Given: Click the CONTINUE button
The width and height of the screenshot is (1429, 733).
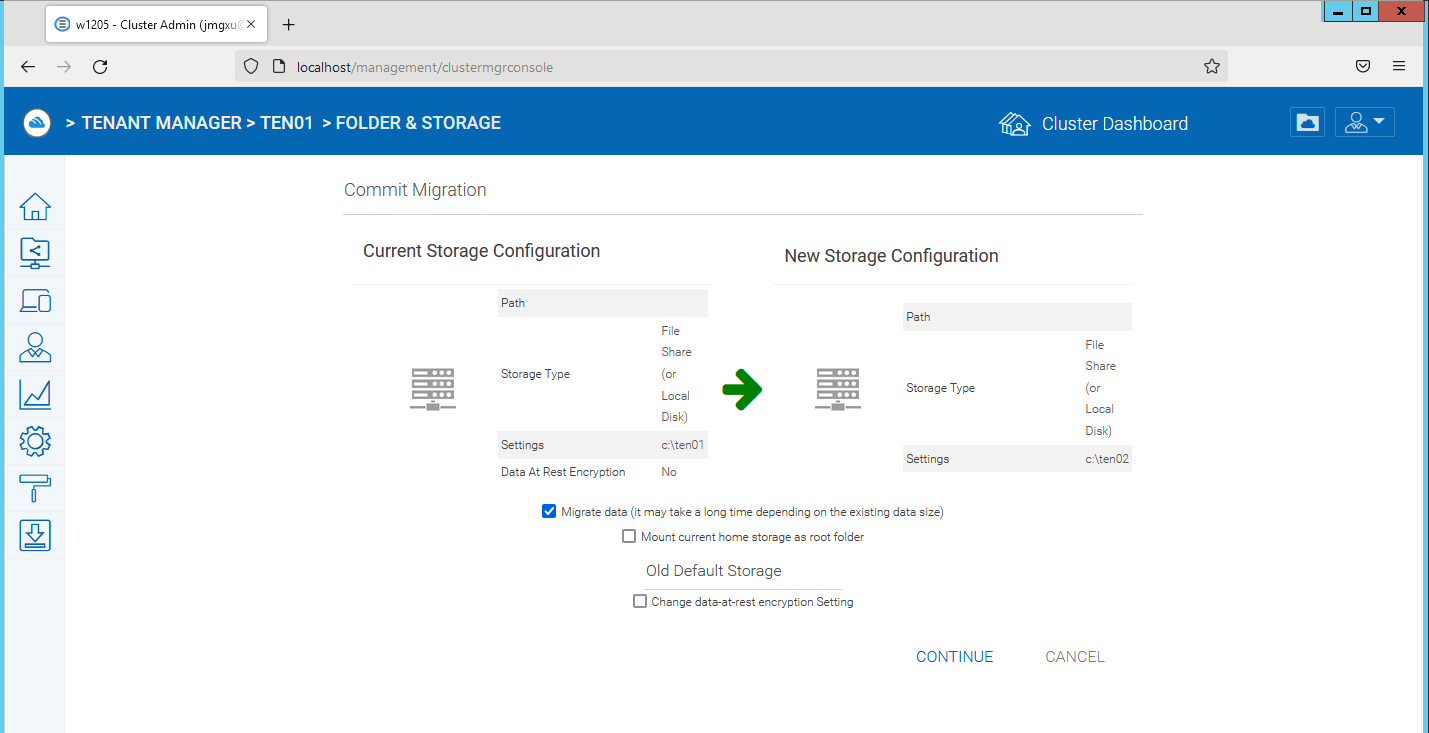Looking at the screenshot, I should (955, 657).
